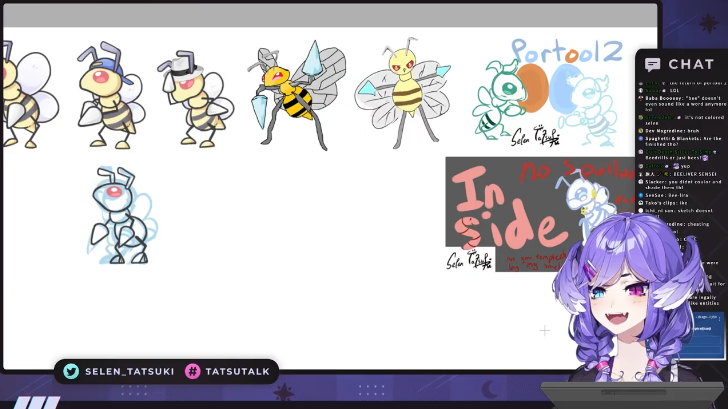Open the Portool2 bee artwork
The width and height of the screenshot is (728, 409).
(548, 93)
